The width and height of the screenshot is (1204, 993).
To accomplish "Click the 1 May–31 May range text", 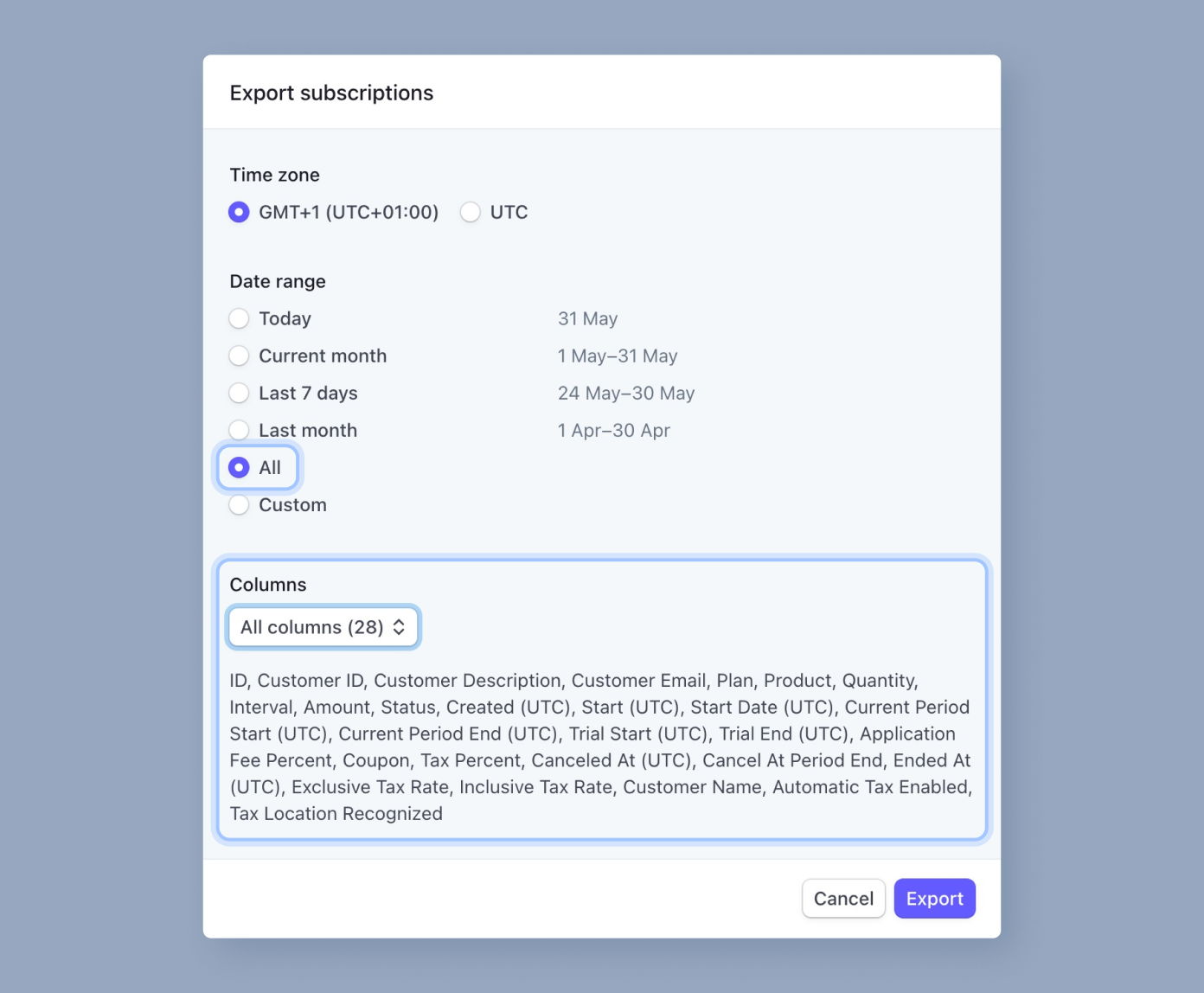I will tap(618, 356).
